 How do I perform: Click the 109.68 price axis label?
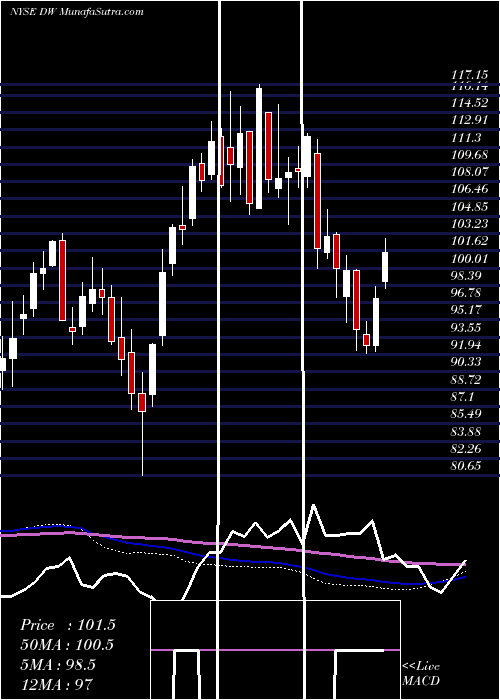click(470, 155)
